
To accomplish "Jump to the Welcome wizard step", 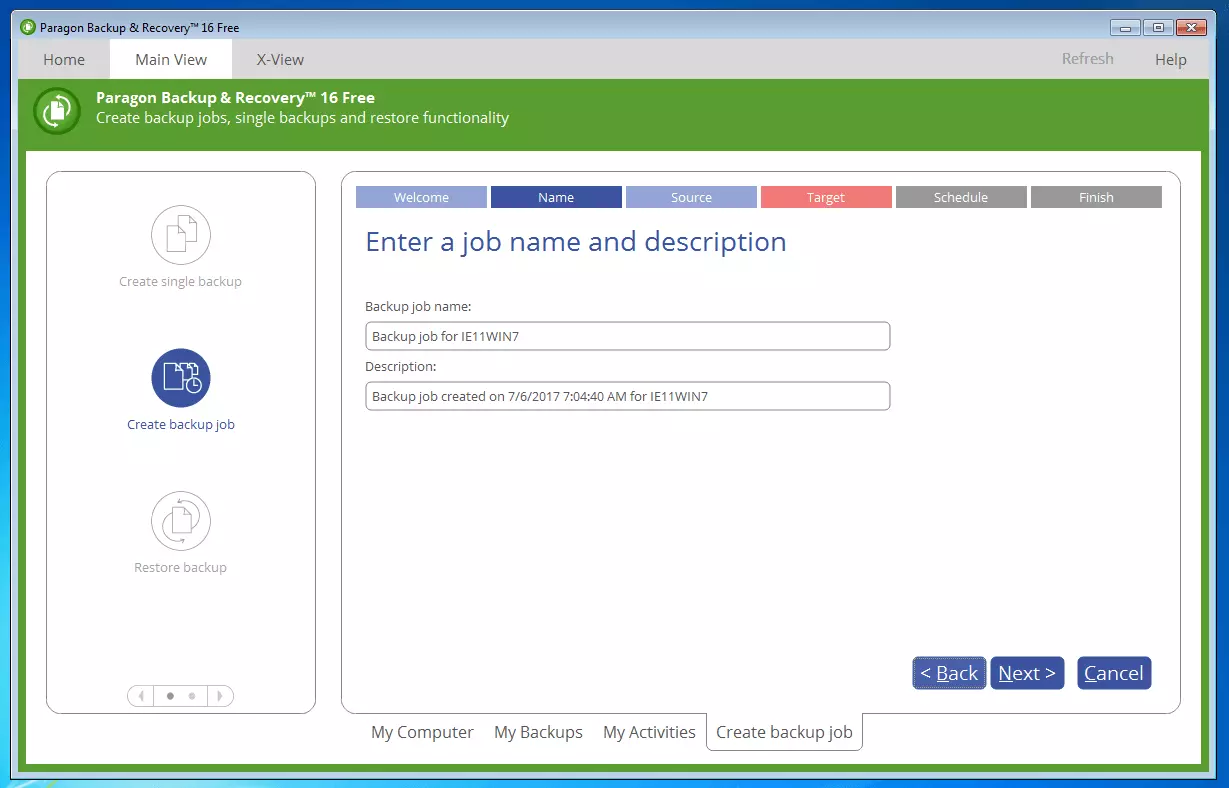I will point(421,197).
